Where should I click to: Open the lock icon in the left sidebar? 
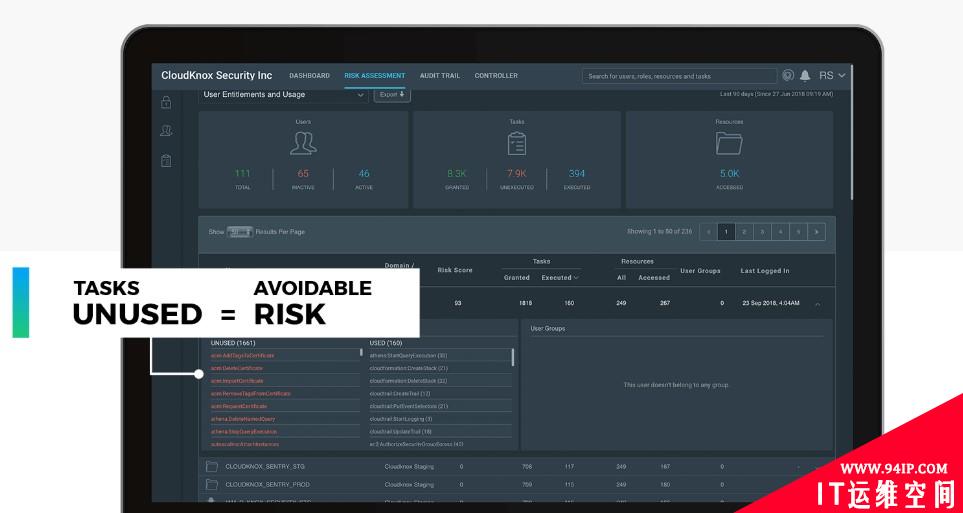pos(166,102)
